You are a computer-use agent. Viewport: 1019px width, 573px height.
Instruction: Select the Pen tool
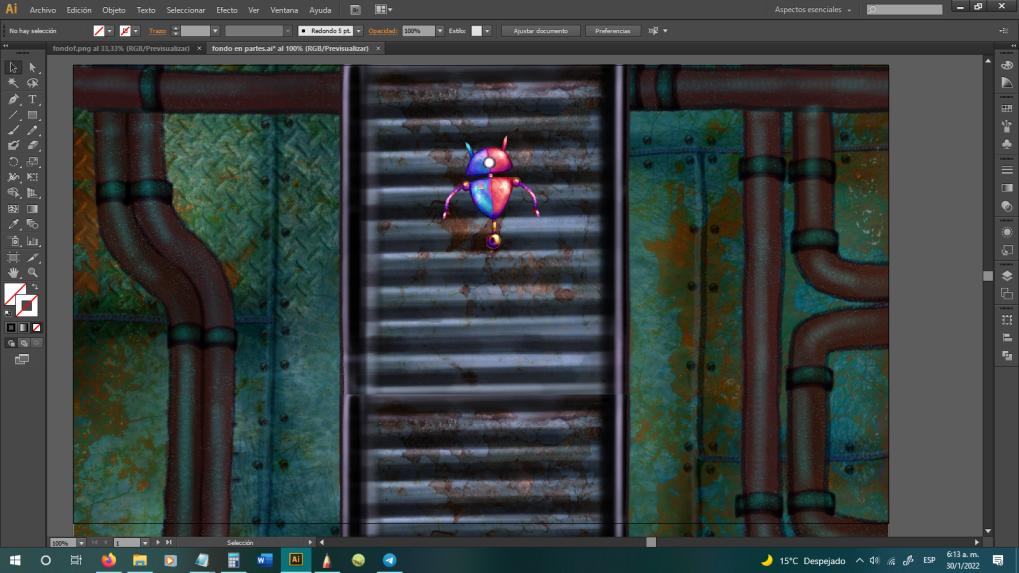(x=13, y=99)
